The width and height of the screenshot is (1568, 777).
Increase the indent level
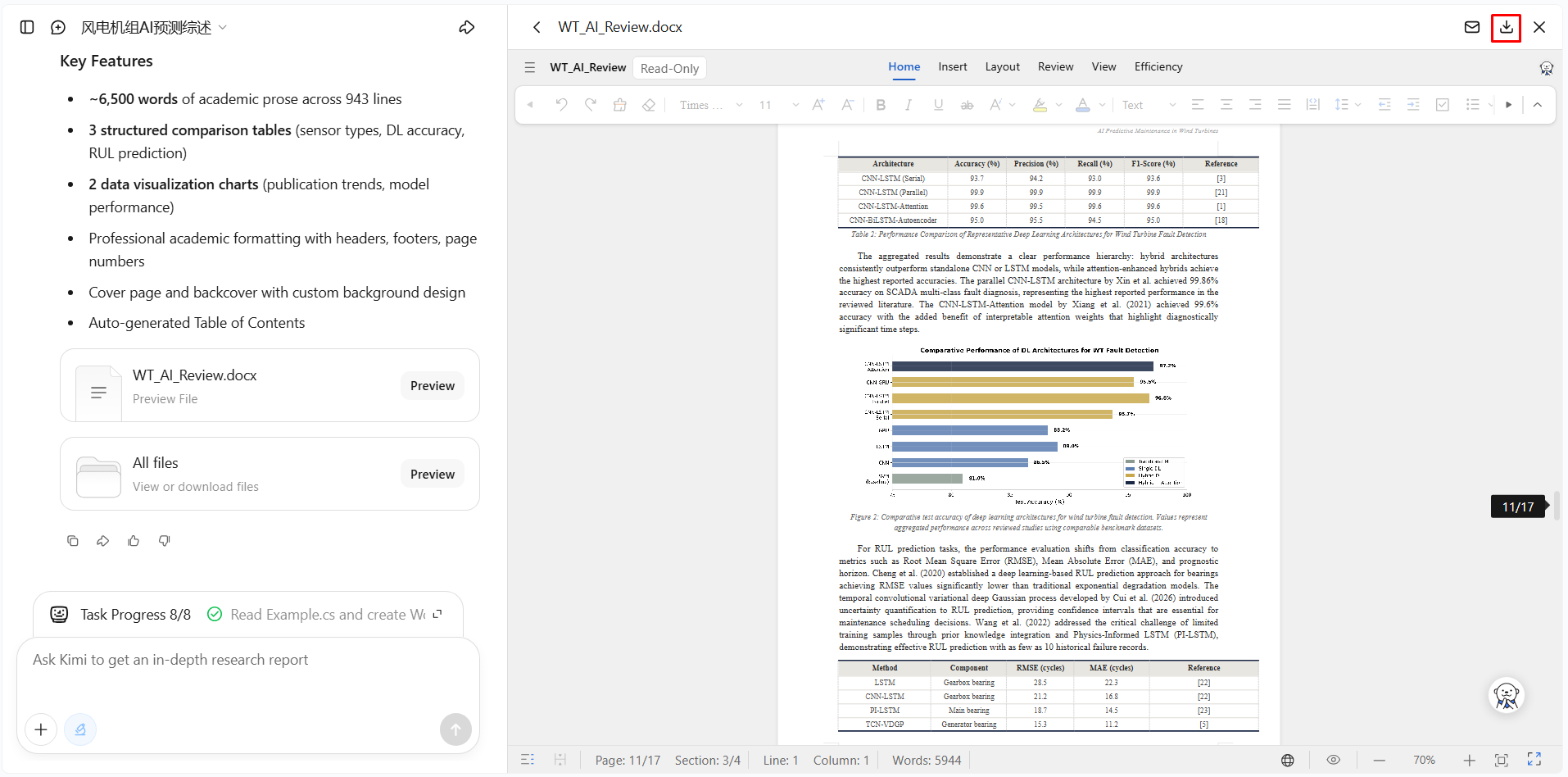1413,105
